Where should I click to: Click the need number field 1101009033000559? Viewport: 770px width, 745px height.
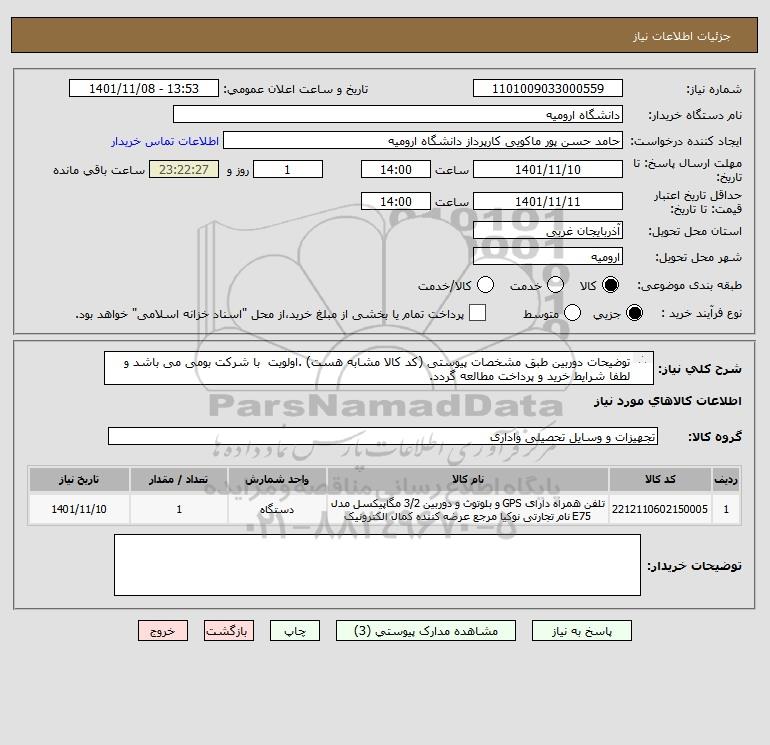(x=548, y=89)
